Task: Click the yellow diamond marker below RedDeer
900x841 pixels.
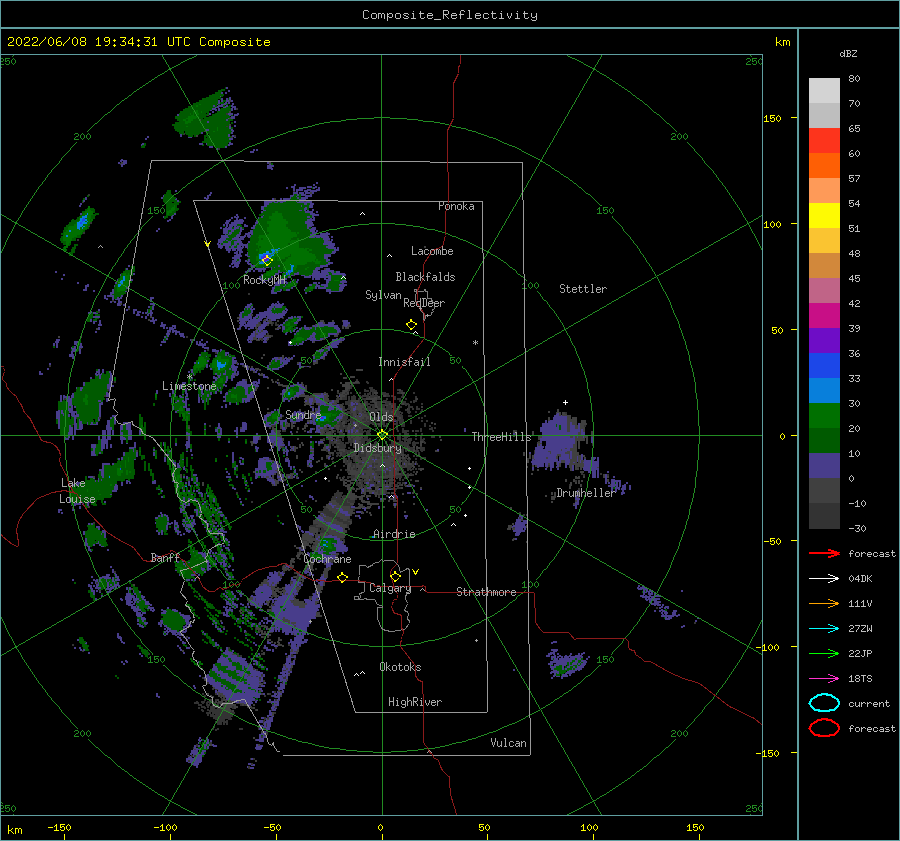Action: [x=411, y=325]
